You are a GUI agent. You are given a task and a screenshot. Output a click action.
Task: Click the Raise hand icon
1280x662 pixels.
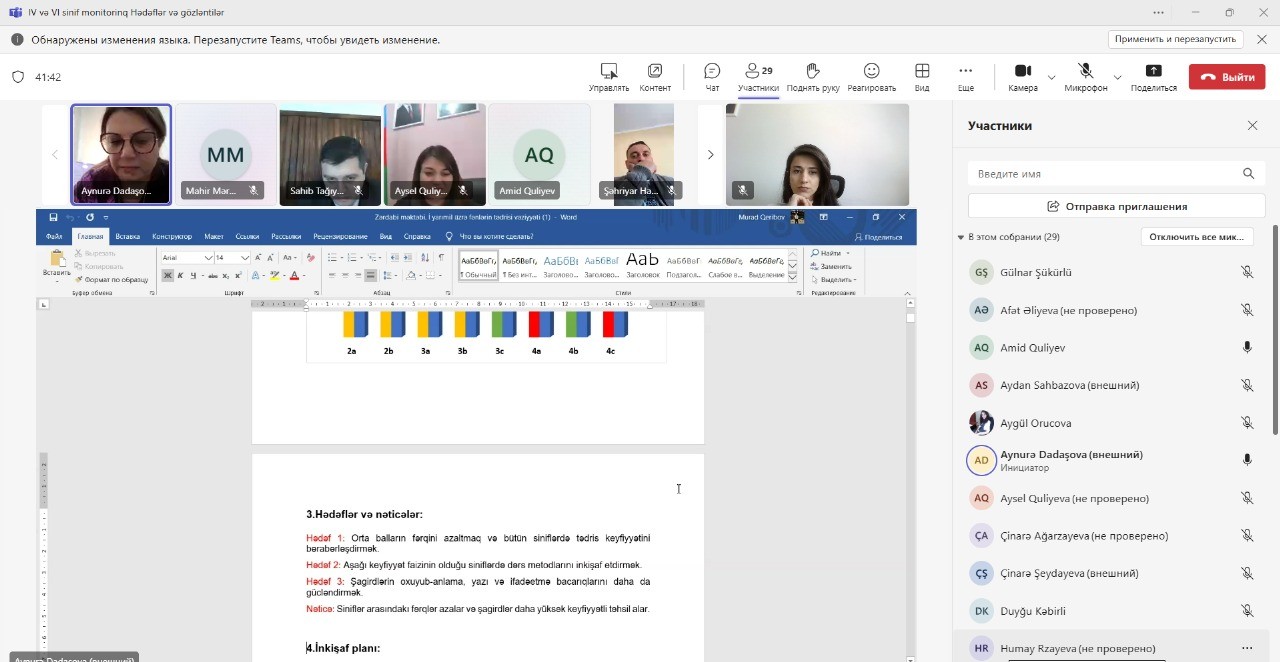tap(812, 71)
